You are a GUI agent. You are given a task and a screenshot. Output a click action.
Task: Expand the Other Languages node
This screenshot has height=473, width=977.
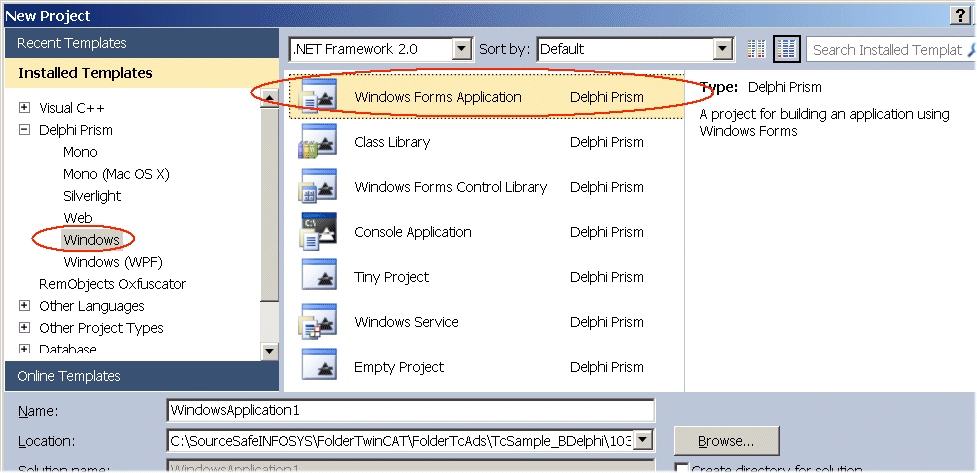24,306
